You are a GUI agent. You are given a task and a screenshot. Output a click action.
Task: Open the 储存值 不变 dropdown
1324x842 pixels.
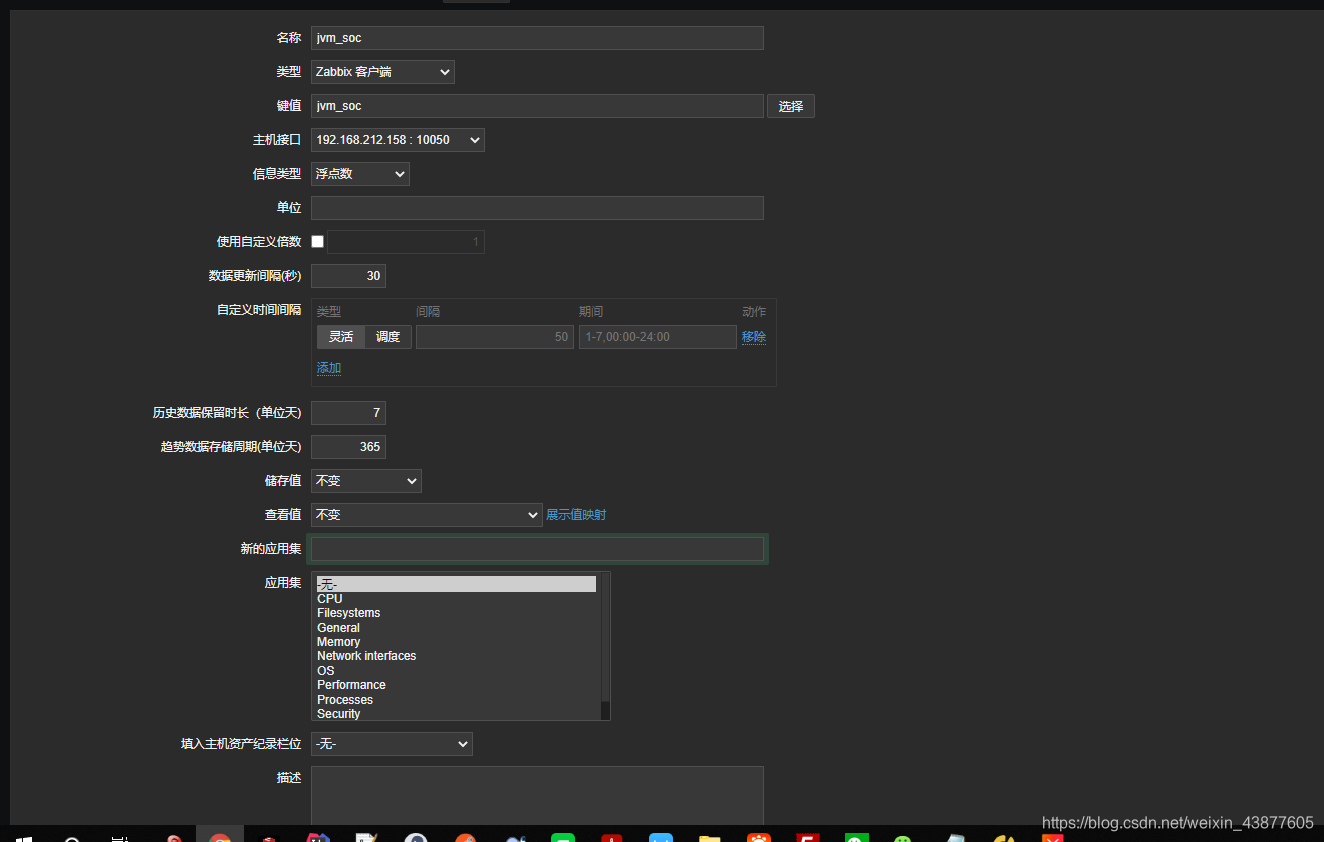(x=366, y=481)
